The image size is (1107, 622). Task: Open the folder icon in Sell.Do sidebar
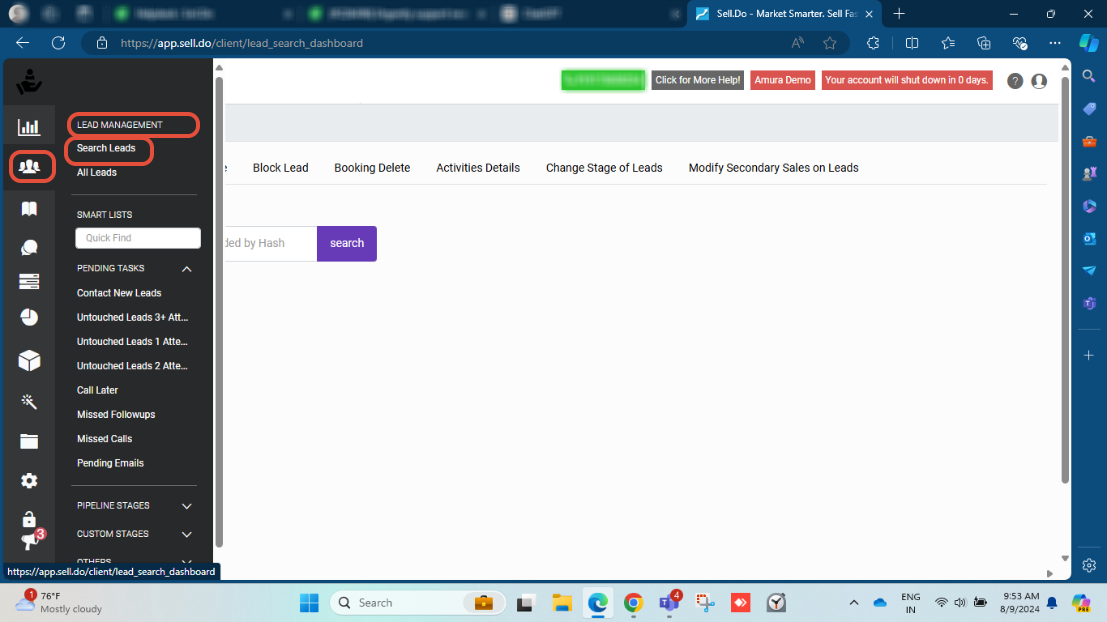click(29, 441)
